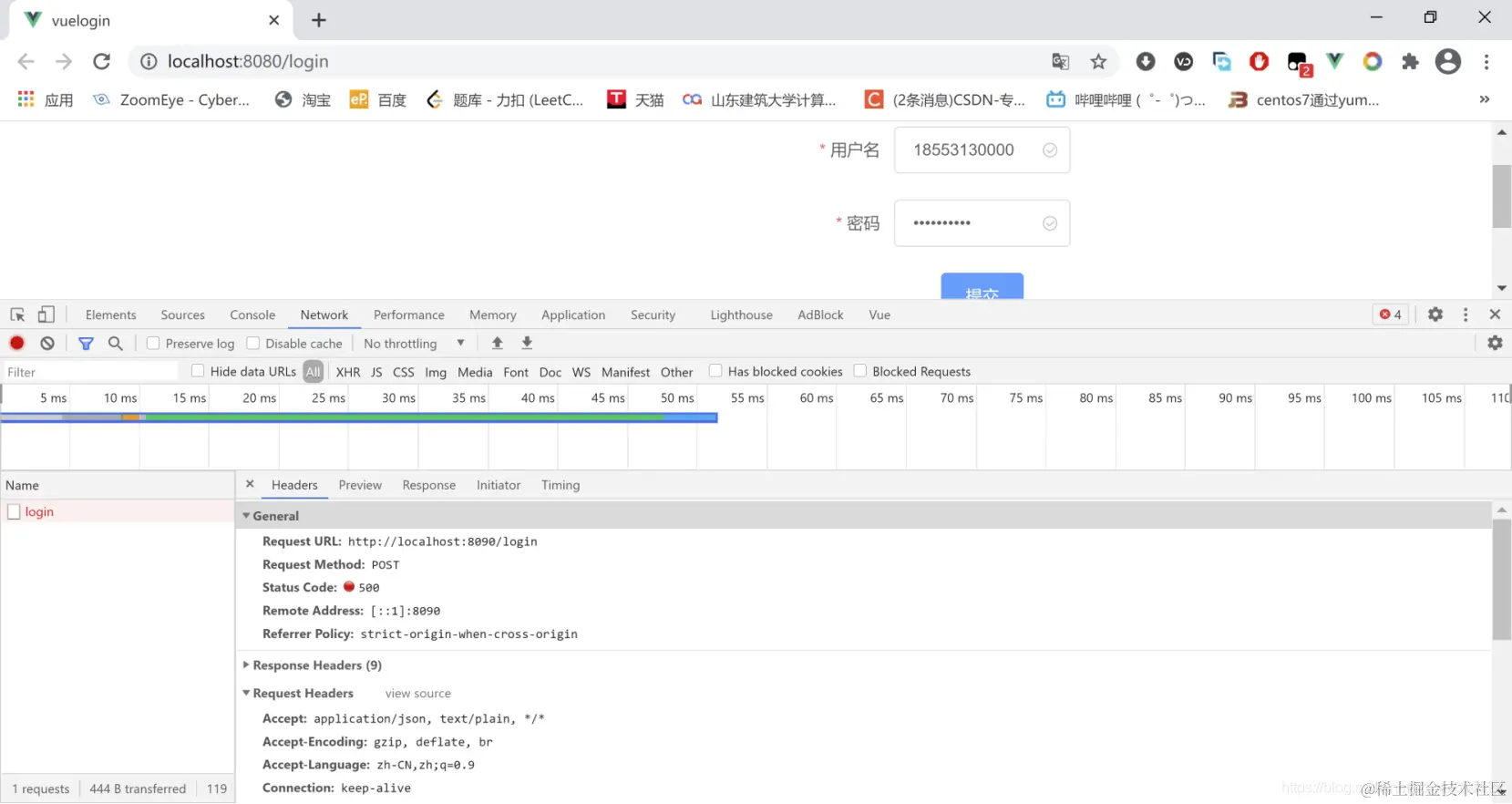Screen dimensions: 1512x804
Task: Check Blocked Requests
Action: point(859,371)
